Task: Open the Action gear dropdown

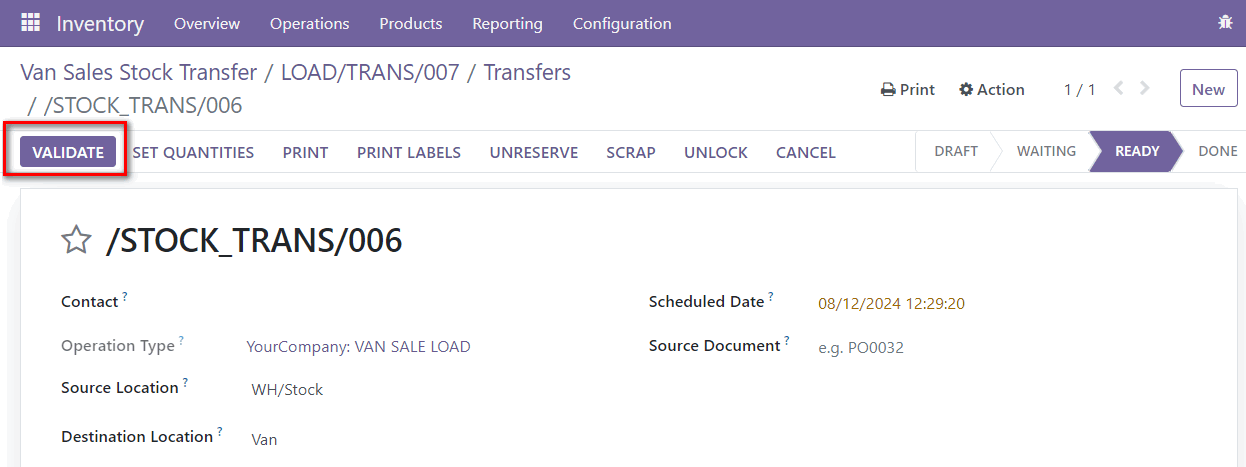Action: pyautogui.click(x=991, y=89)
